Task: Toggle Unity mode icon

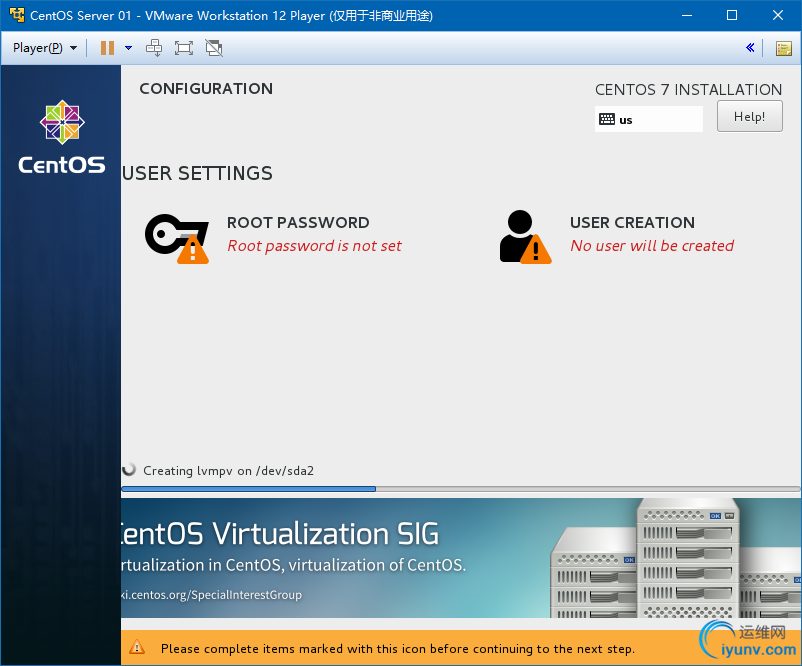Action: [x=214, y=48]
